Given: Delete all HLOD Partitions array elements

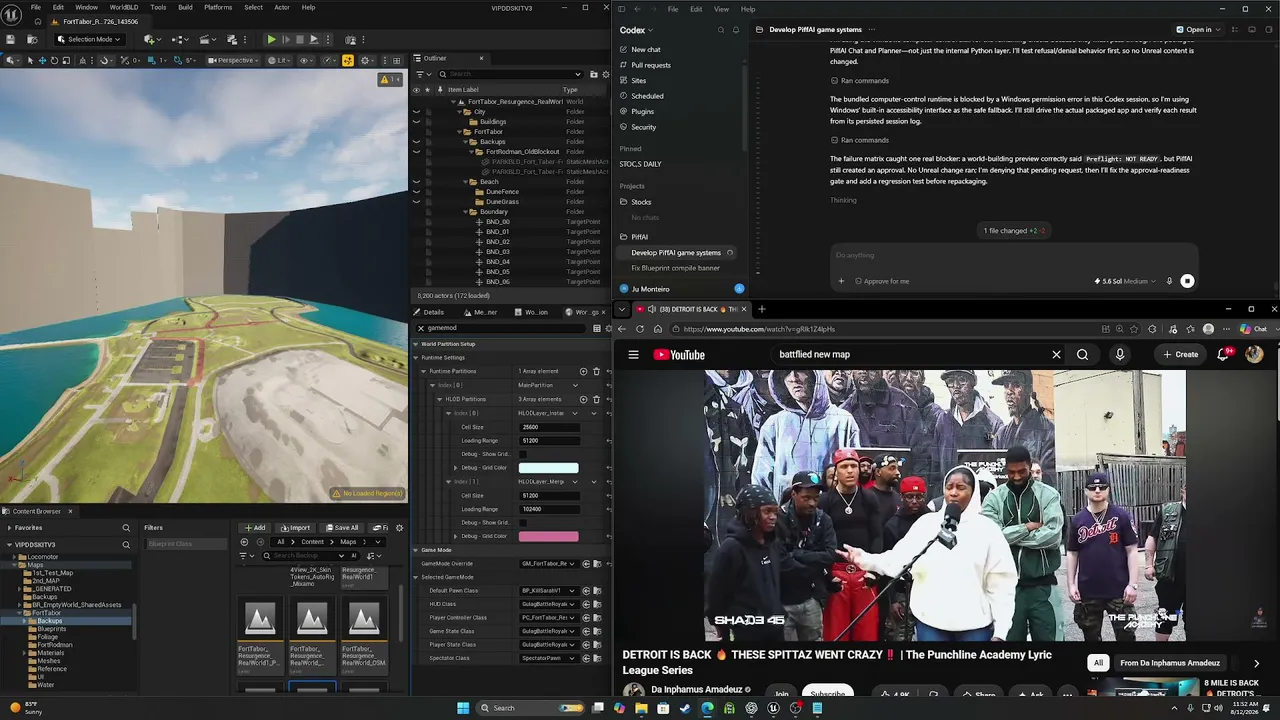Looking at the screenshot, I should 597,399.
